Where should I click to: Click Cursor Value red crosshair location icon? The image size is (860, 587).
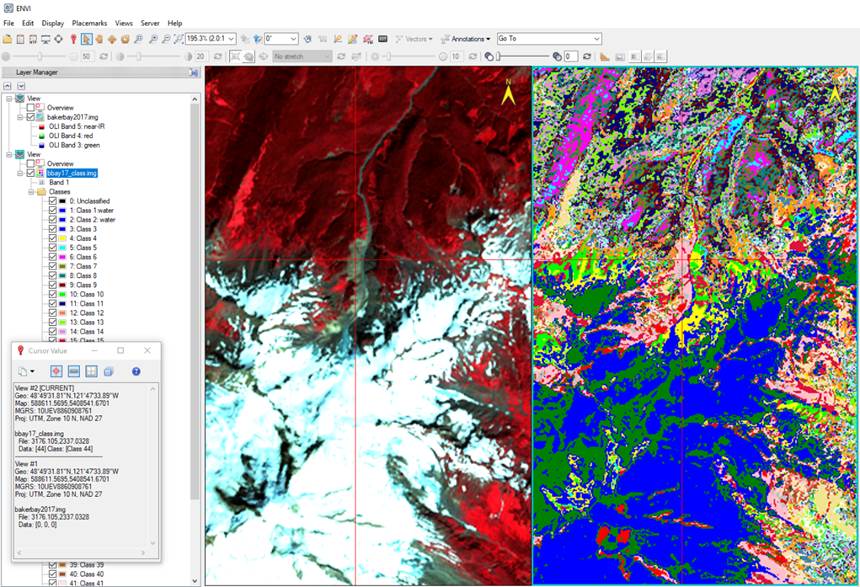(x=56, y=371)
